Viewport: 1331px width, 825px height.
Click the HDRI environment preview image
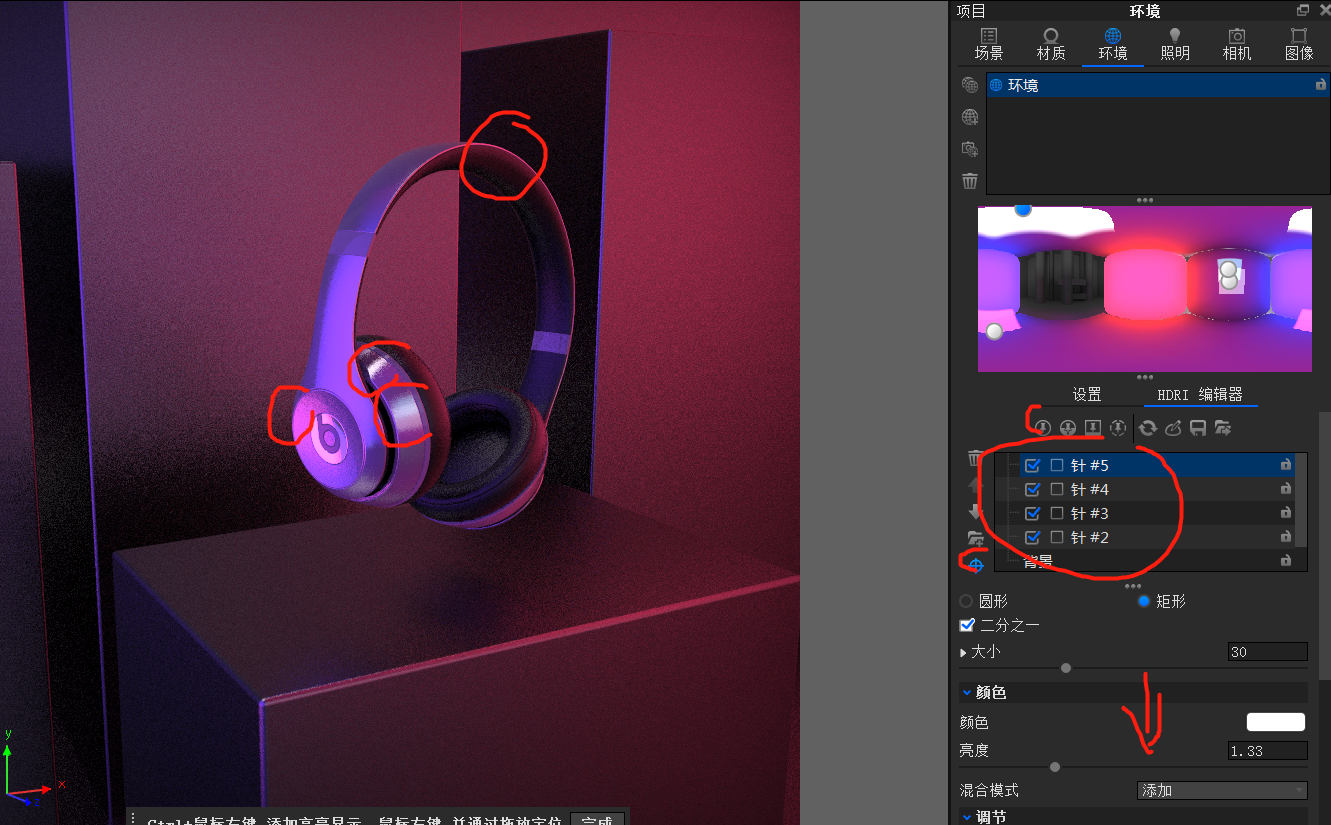1144,289
